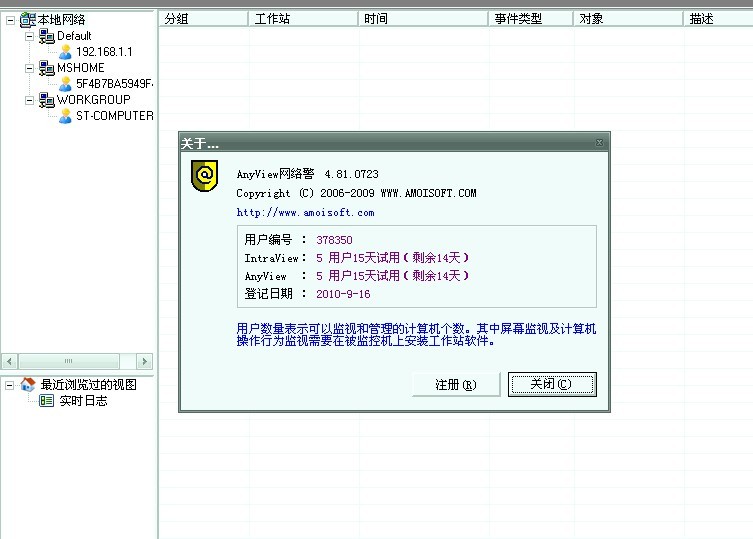Viewport: 753px width, 539px height.
Task: Select the ST-COMPUTER user icon
Action: [65, 116]
